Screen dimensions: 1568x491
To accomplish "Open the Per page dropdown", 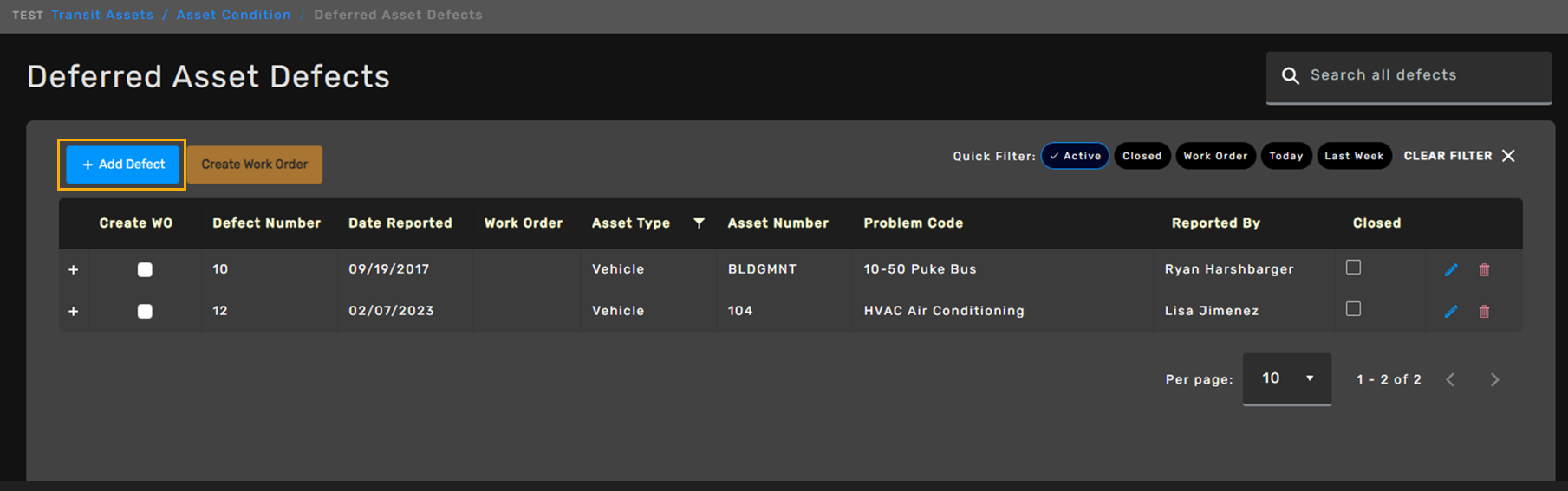I will [1286, 378].
